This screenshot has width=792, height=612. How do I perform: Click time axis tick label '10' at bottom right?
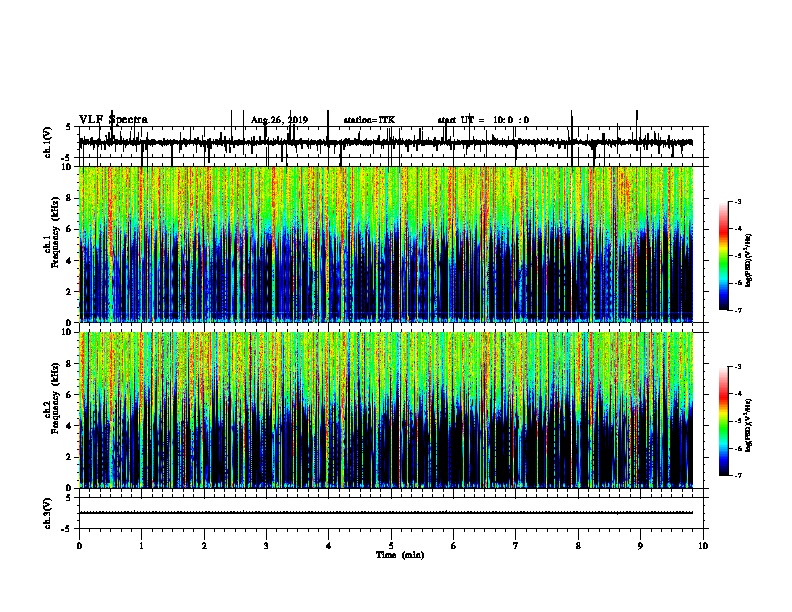click(x=703, y=546)
